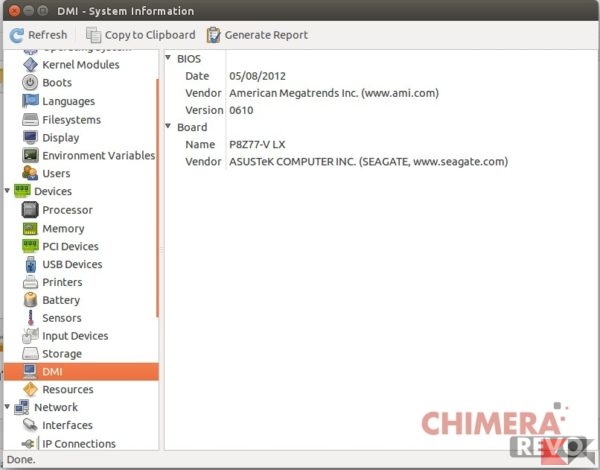Collapse the BIOS section
The height and width of the screenshot is (470, 600).
168,58
